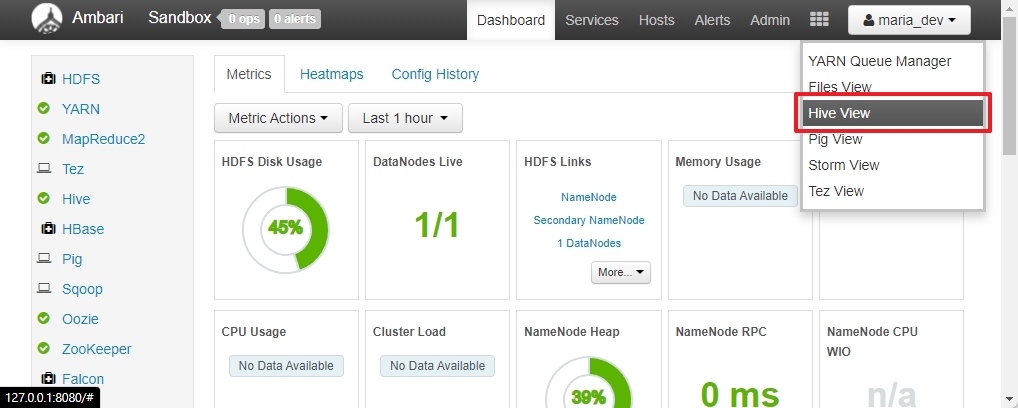Open the Services menu
Image resolution: width=1018 pixels, height=408 pixels.
[x=592, y=20]
